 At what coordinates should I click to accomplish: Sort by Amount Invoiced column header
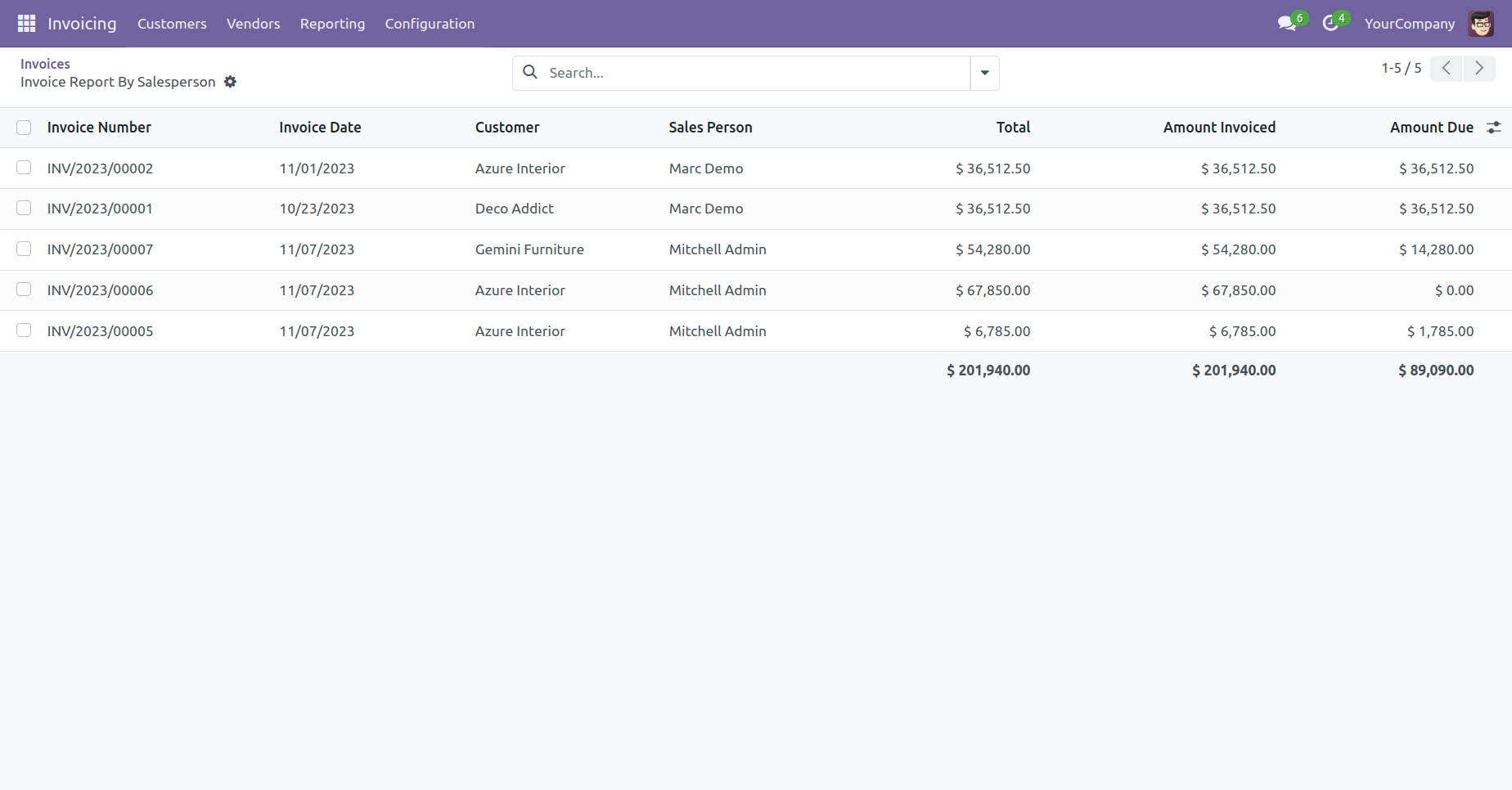click(x=1219, y=128)
